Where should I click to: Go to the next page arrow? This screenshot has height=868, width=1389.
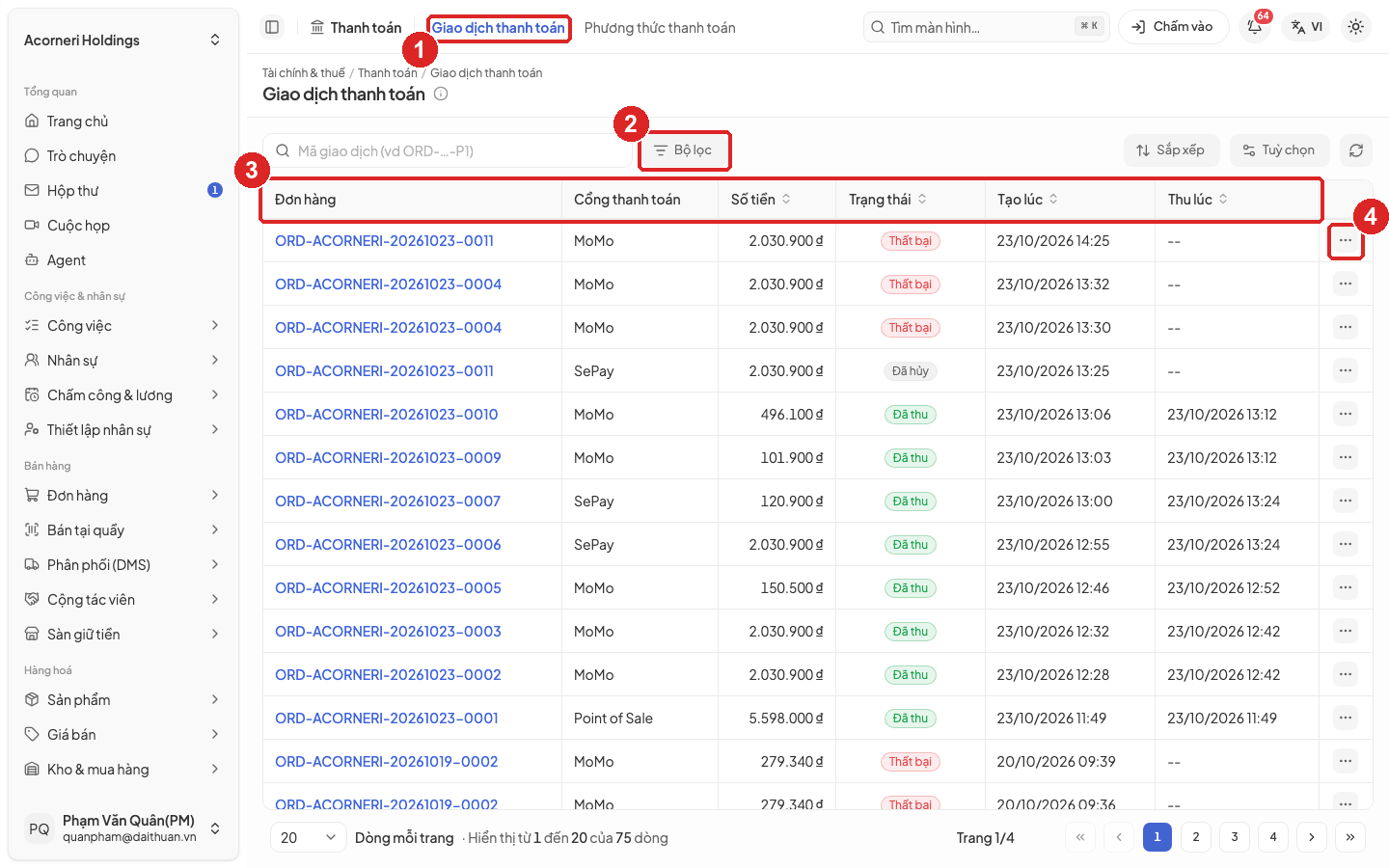tap(1312, 837)
